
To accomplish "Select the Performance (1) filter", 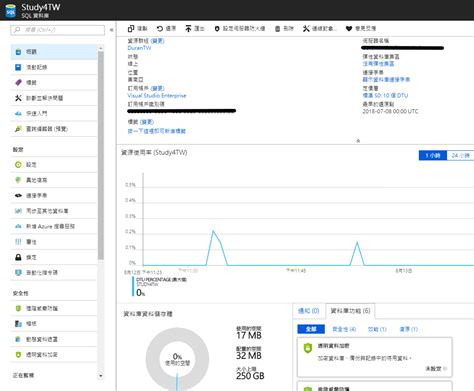I will point(377,329).
